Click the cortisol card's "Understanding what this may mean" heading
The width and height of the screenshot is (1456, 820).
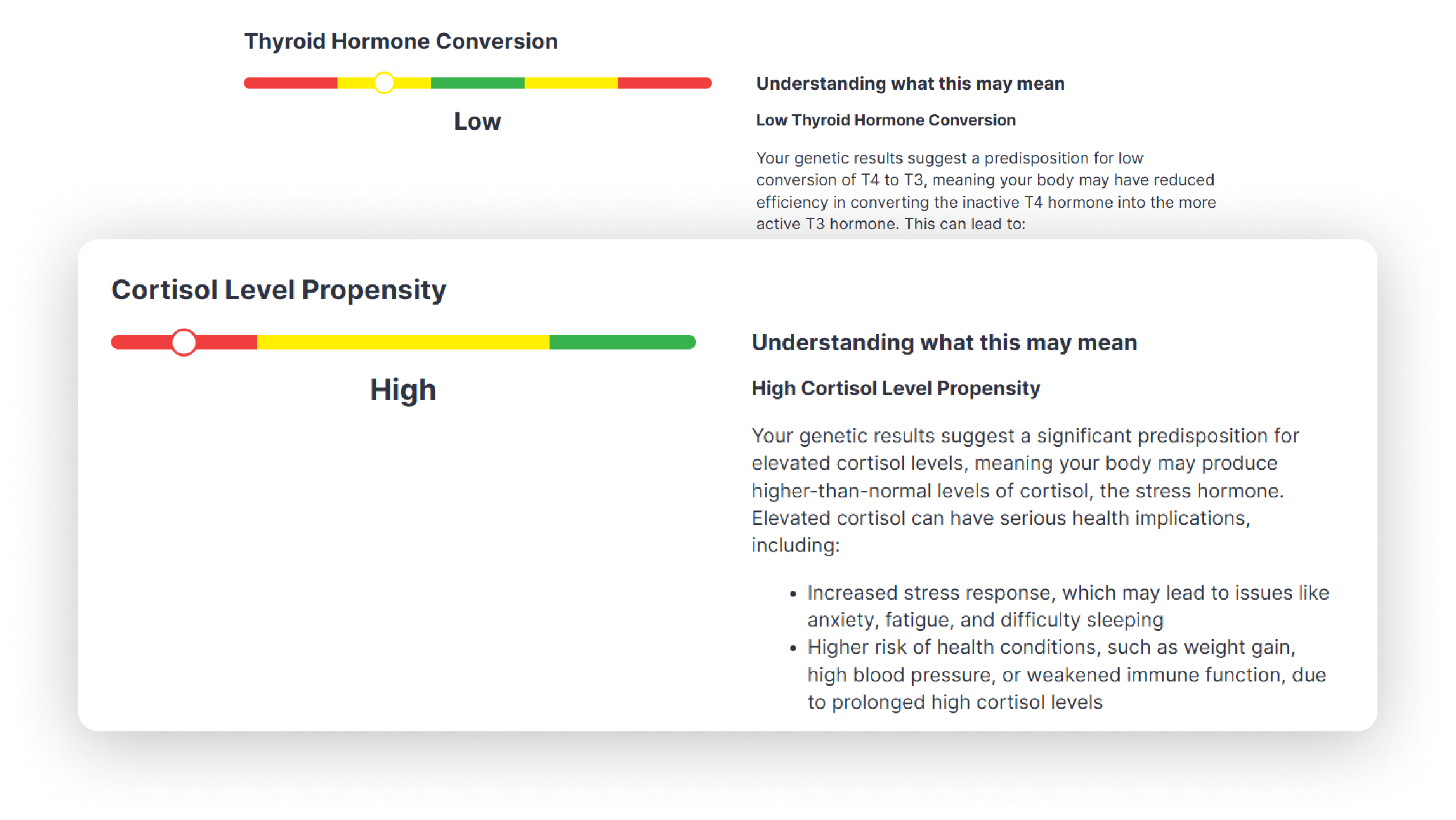pyautogui.click(x=944, y=343)
